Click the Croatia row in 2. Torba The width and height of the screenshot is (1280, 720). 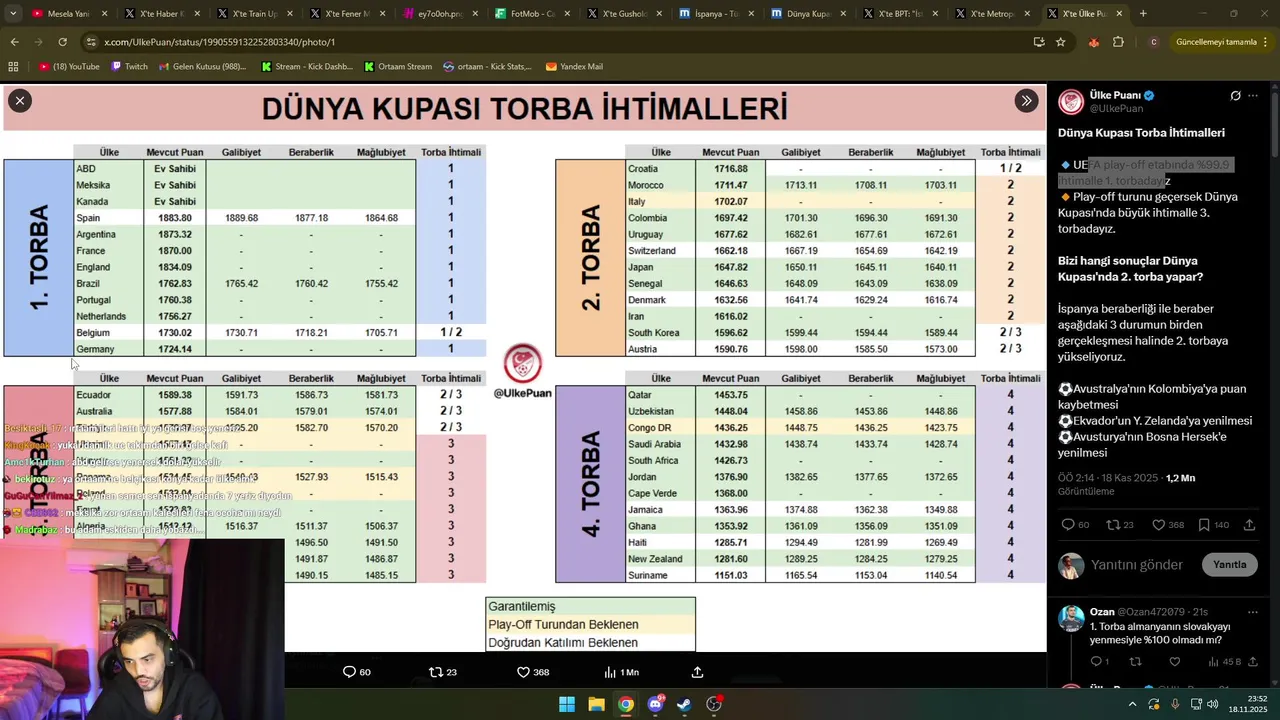[800, 169]
